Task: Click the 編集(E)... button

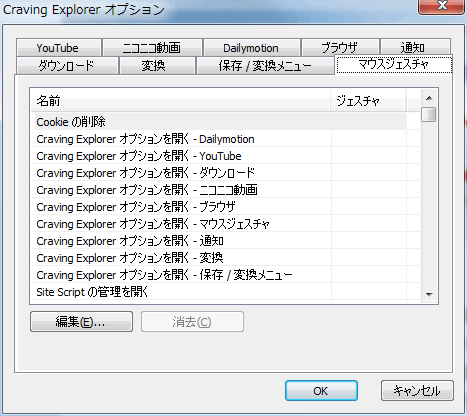Action: (81, 322)
